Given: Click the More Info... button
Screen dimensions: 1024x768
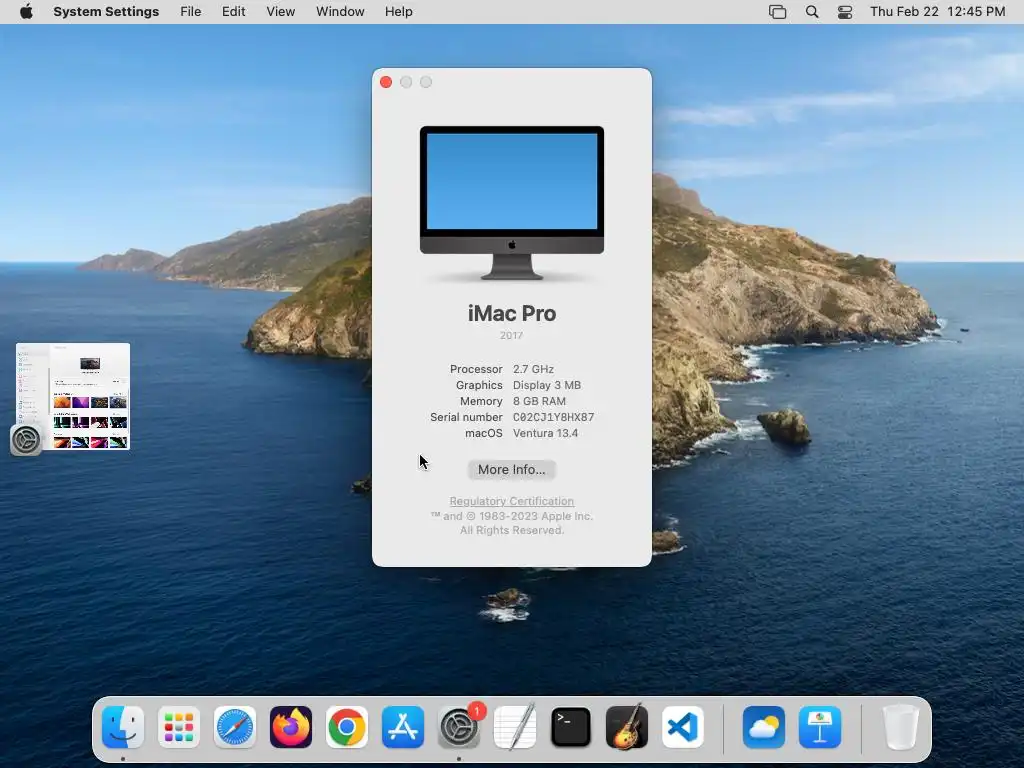Looking at the screenshot, I should click(x=511, y=470).
